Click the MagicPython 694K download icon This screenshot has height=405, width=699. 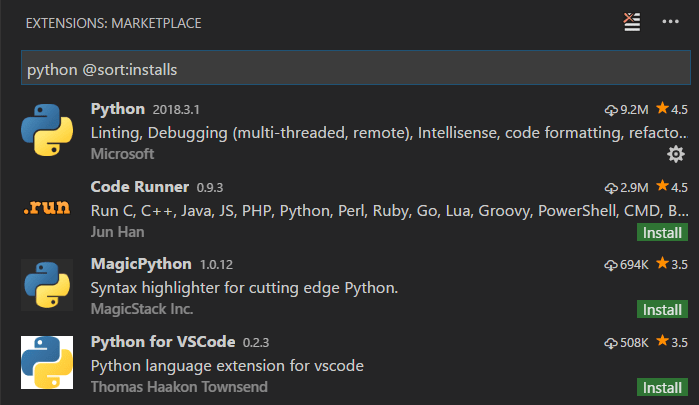point(612,264)
